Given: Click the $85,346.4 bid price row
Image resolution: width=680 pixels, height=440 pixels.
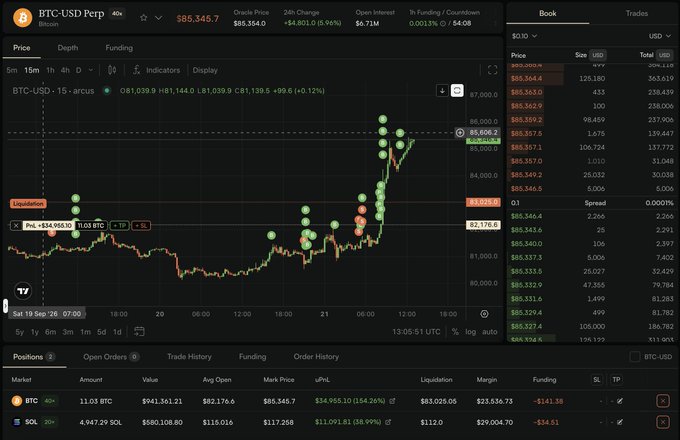Looking at the screenshot, I should click(x=592, y=216).
